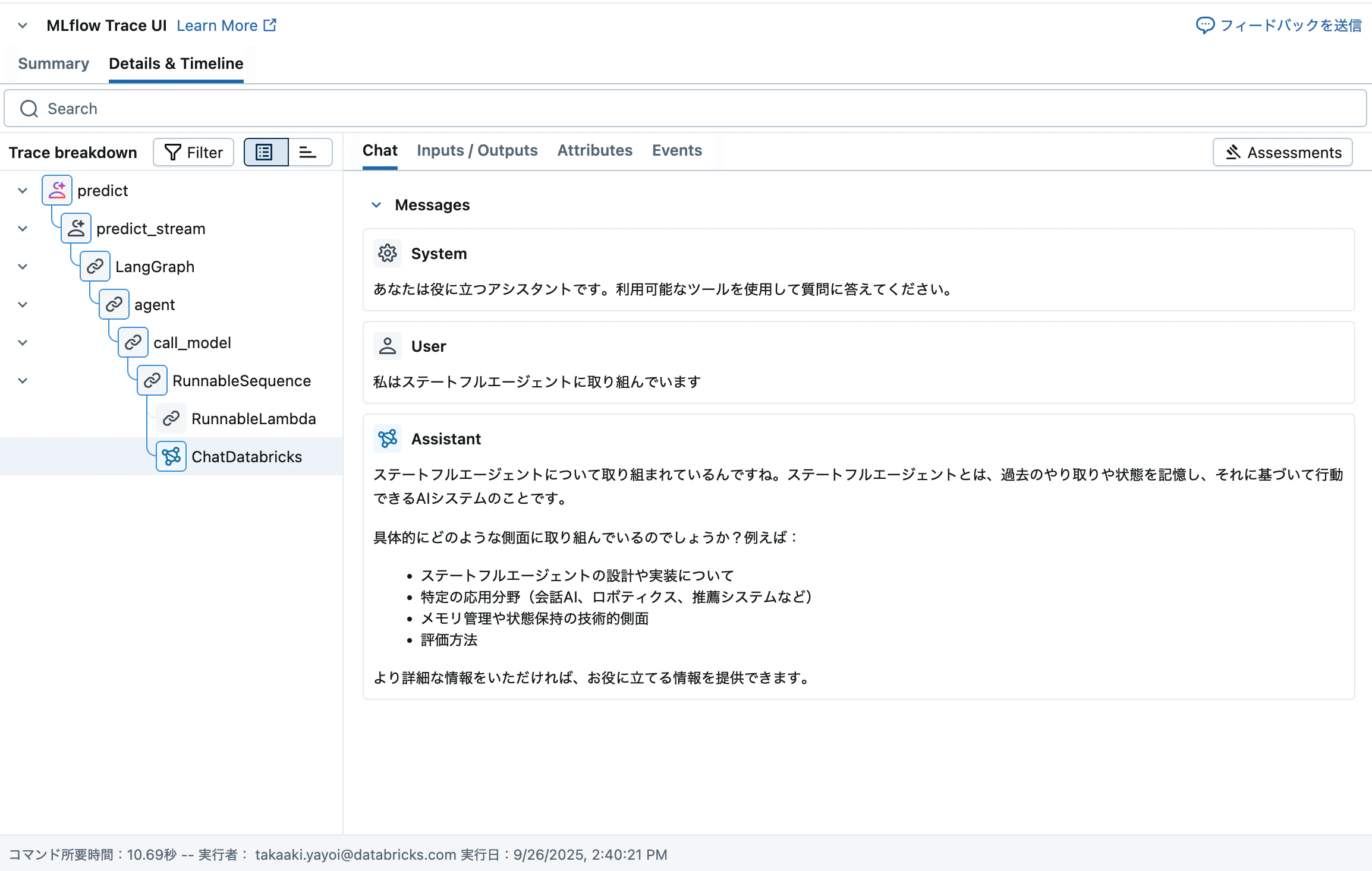Select the Chat tab
The height and width of the screenshot is (871, 1372).
point(380,150)
